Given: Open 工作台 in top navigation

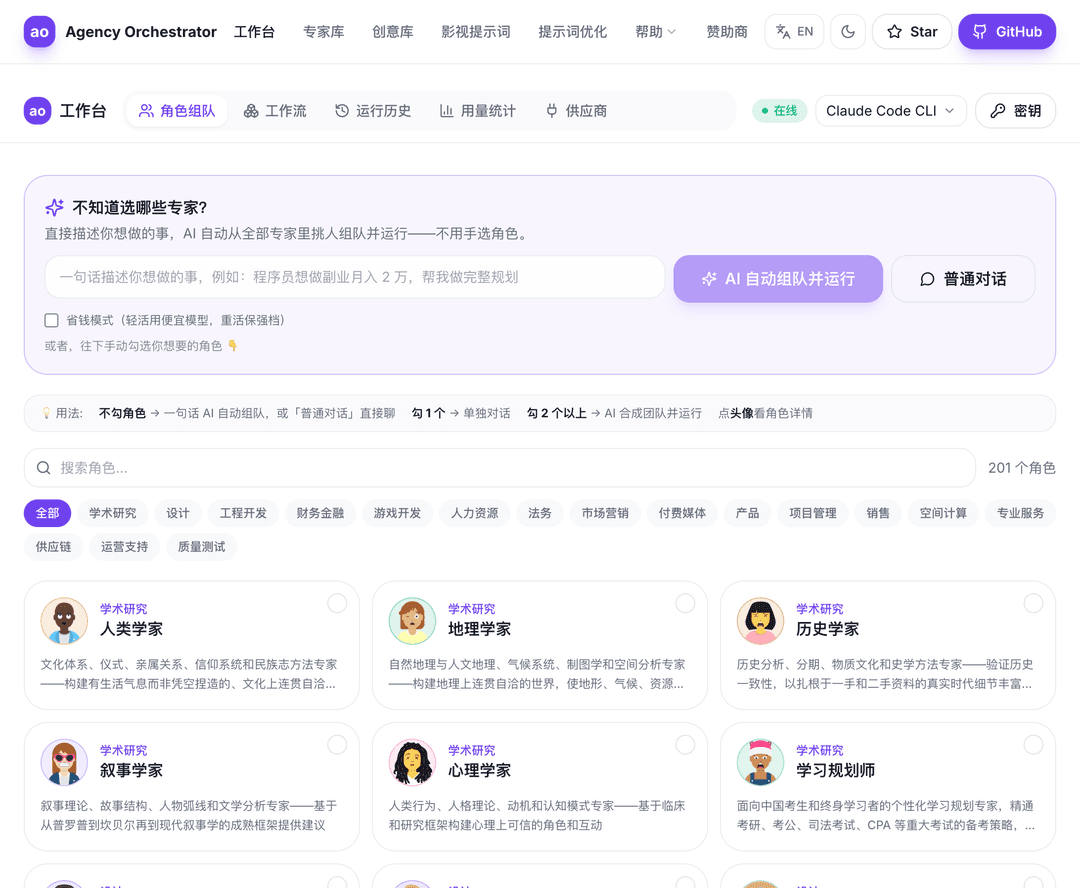Looking at the screenshot, I should [254, 32].
